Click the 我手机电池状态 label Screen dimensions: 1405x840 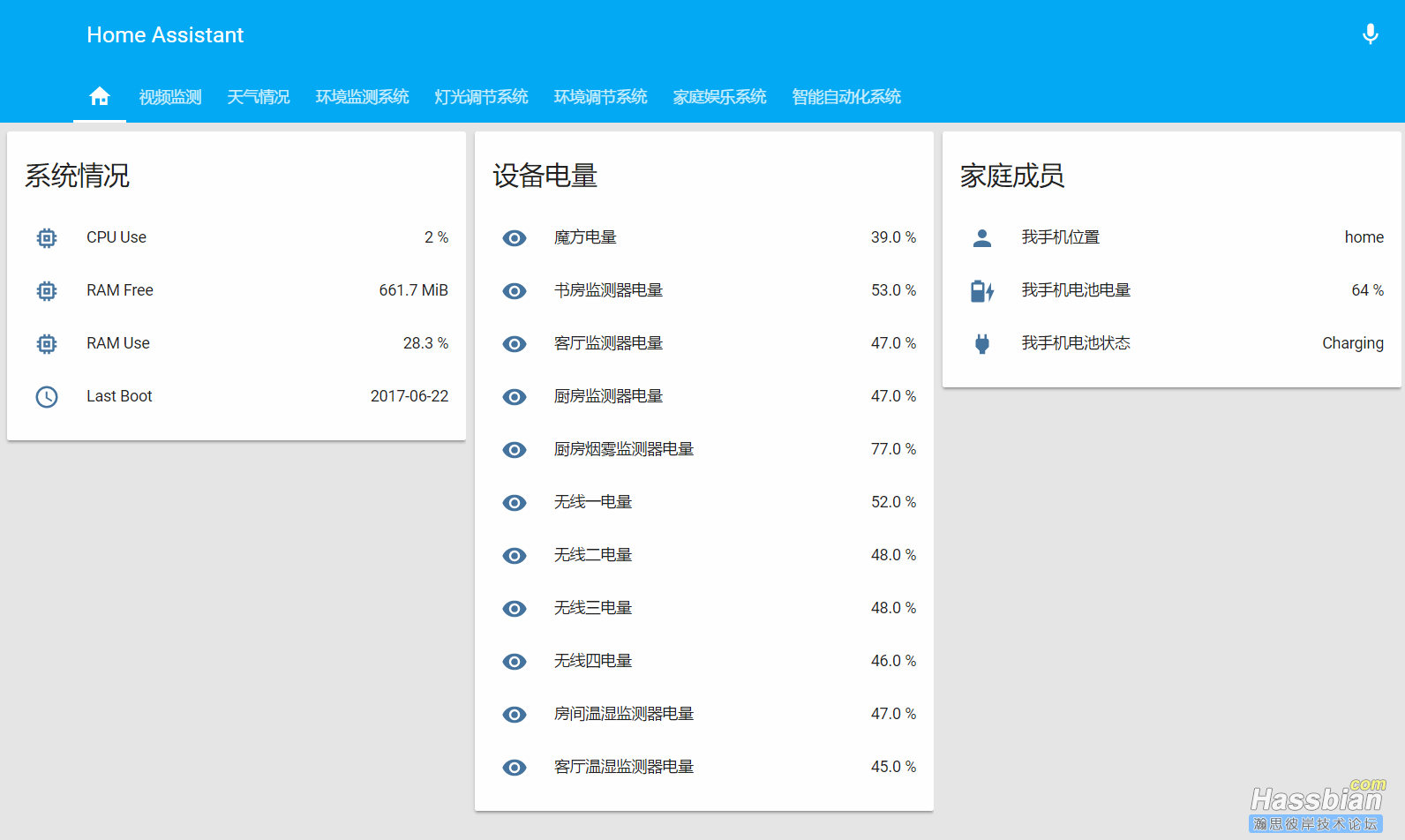click(1076, 343)
